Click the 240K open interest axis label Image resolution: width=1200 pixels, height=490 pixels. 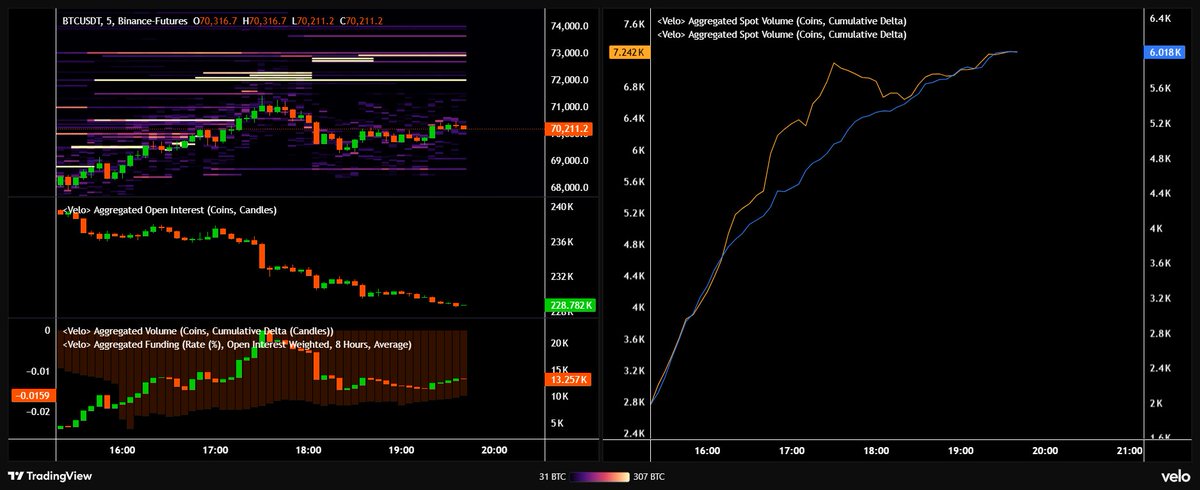(562, 207)
